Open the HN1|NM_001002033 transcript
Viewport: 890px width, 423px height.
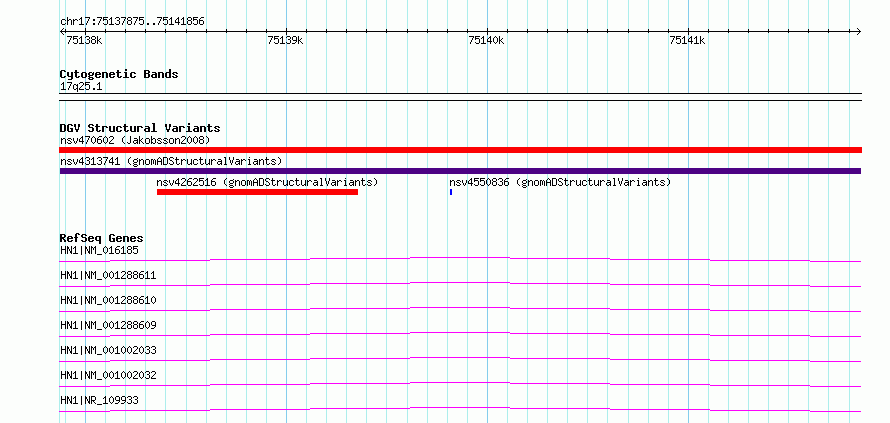(x=108, y=350)
